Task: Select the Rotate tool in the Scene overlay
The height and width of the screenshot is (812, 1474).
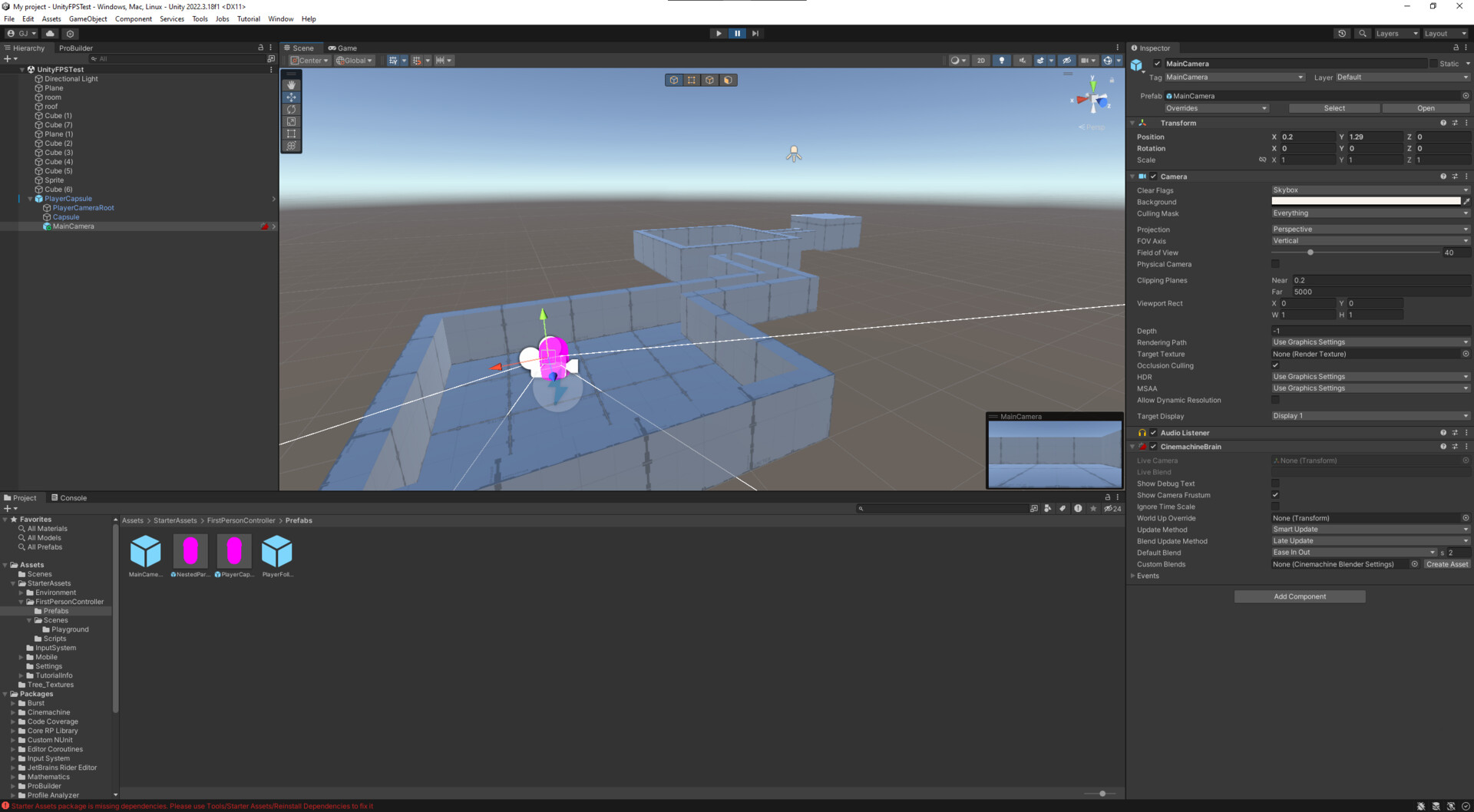Action: tap(291, 109)
